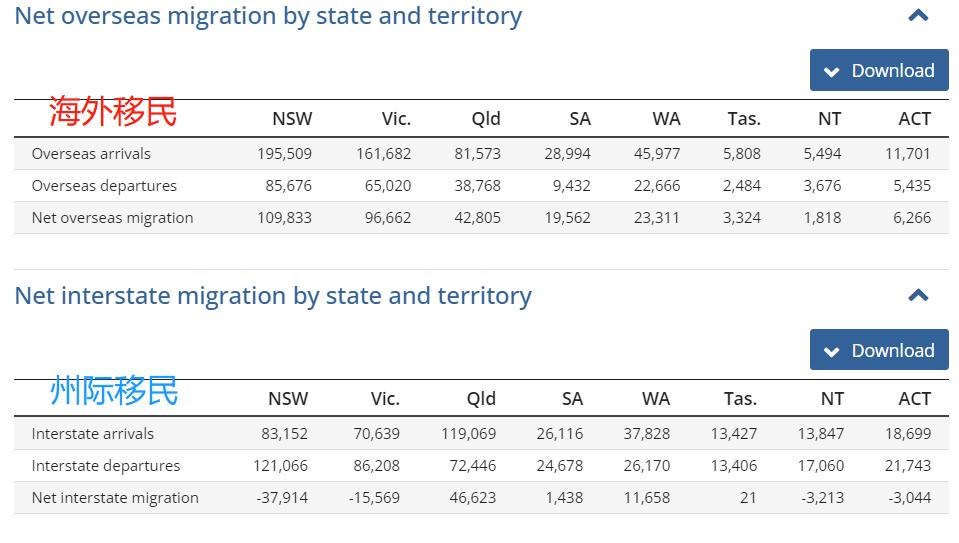This screenshot has height=543, width=959.
Task: Click the 'Net overseas migration by state' heading
Action: [268, 16]
